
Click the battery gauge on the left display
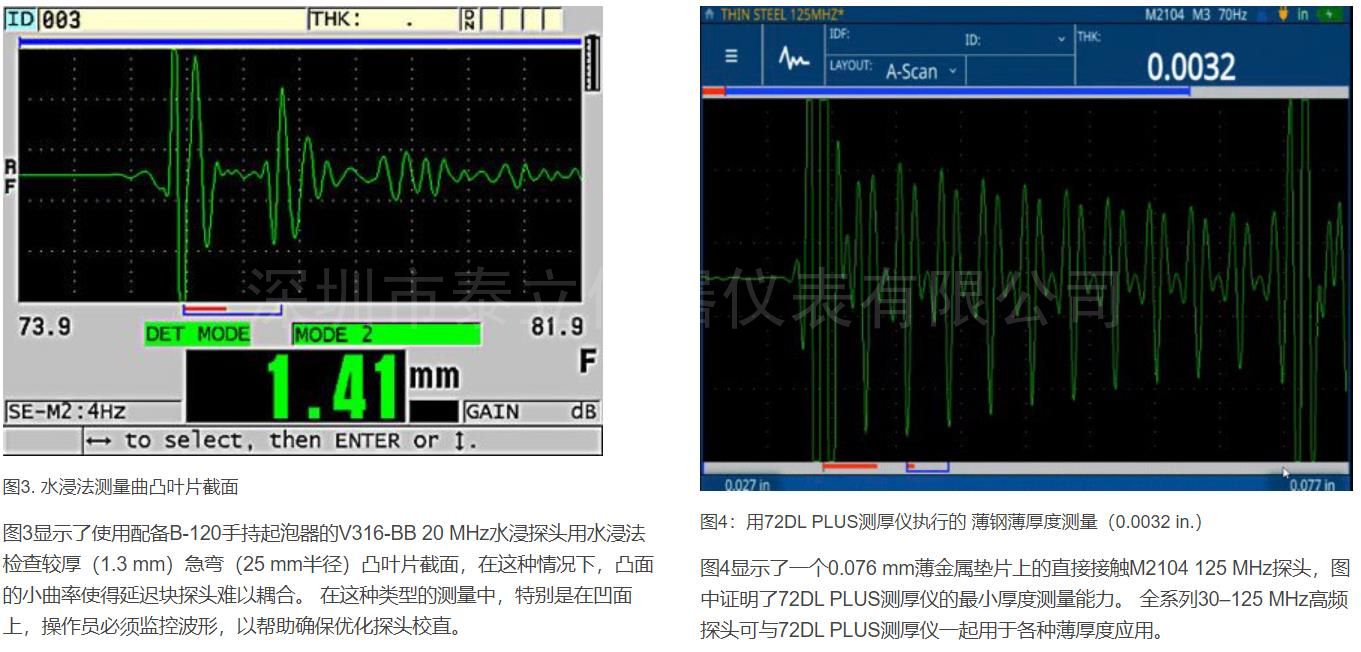(x=594, y=64)
